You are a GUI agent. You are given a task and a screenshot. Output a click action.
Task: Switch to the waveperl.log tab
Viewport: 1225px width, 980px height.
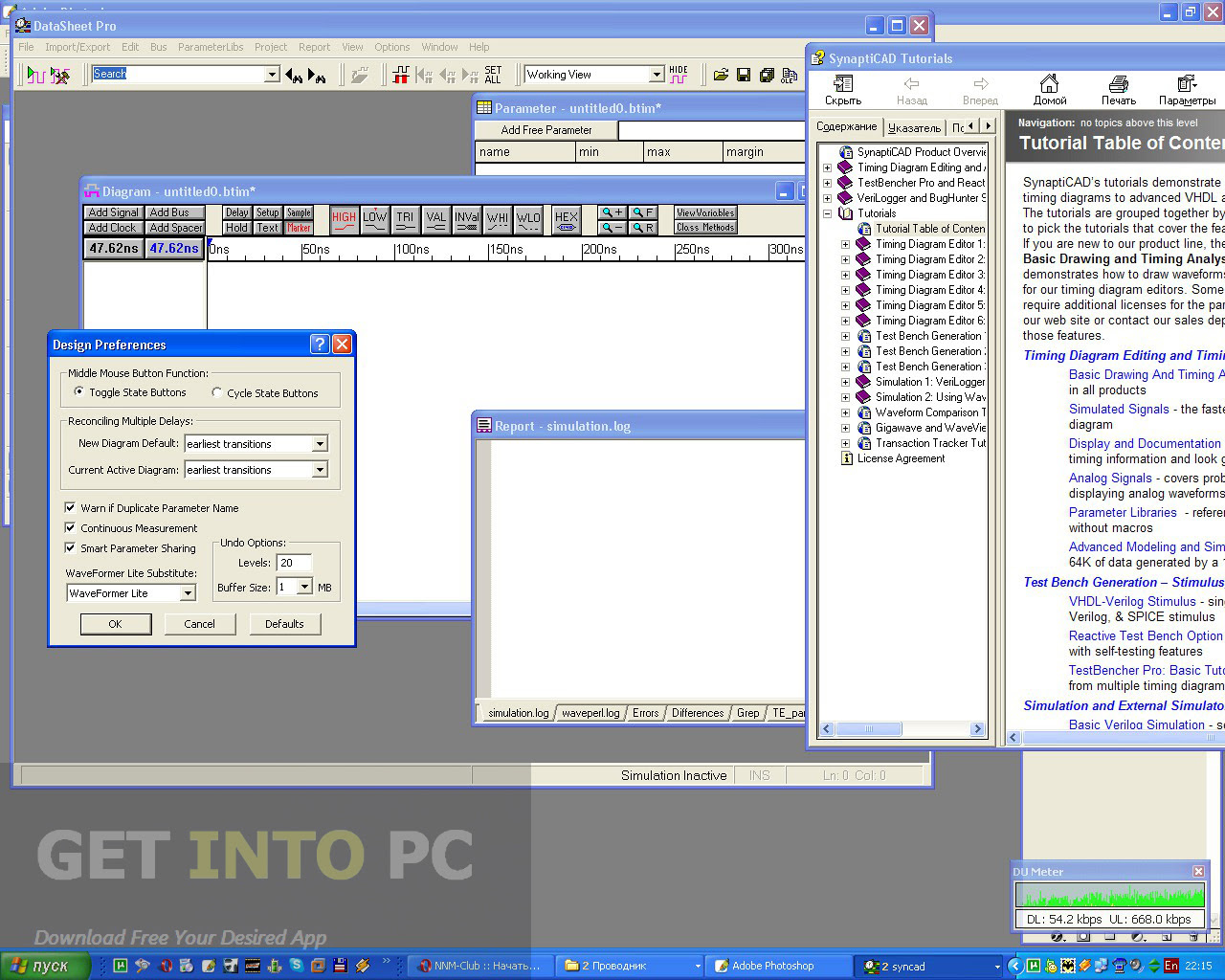590,713
